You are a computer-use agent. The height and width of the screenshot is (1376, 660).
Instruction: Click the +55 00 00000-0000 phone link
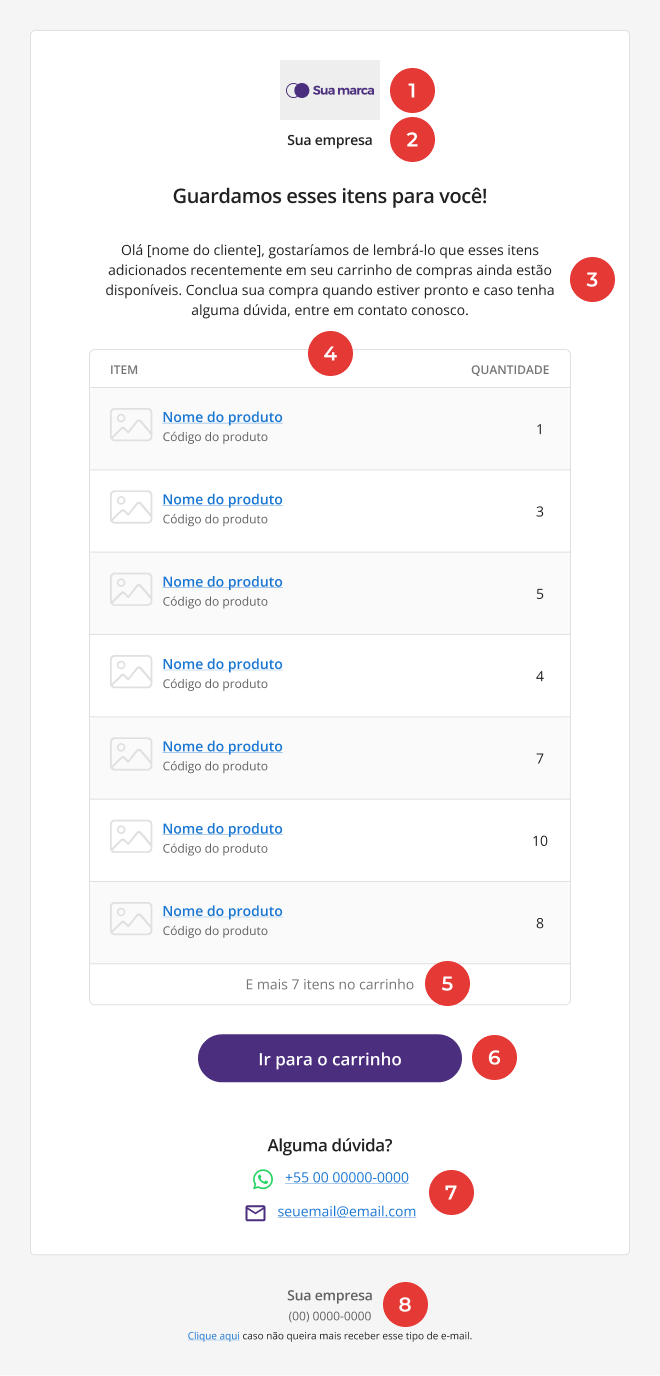pyautogui.click(x=347, y=1177)
